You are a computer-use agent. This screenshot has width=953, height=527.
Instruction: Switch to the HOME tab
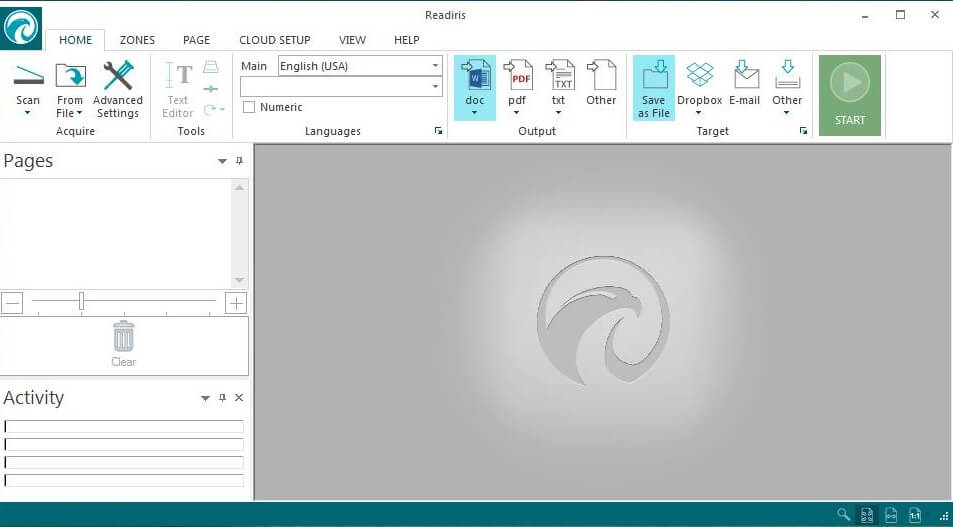75,40
